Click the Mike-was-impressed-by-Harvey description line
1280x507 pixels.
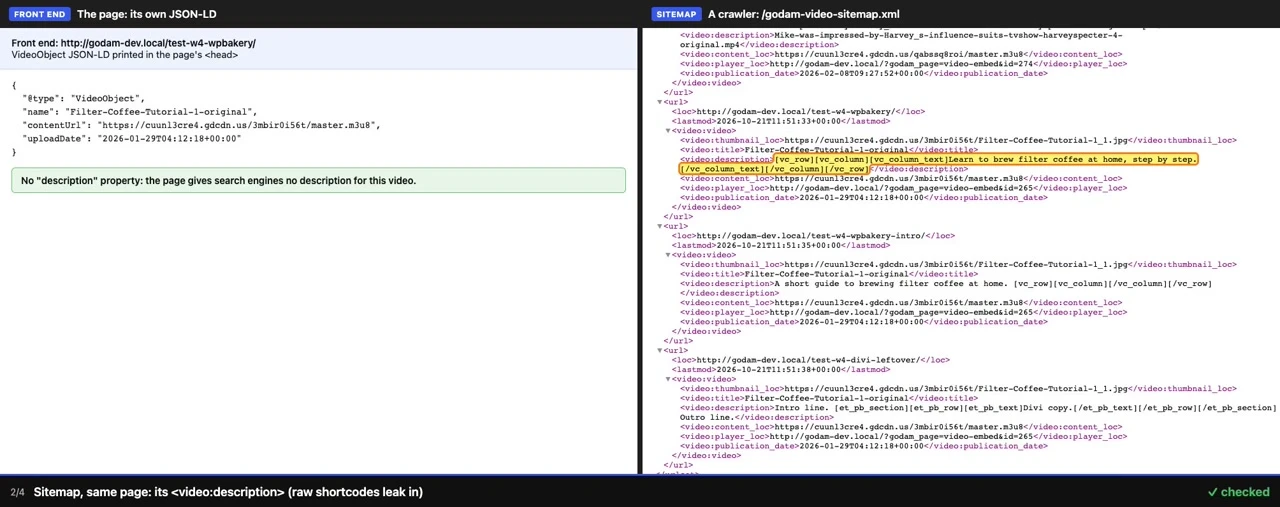point(901,40)
